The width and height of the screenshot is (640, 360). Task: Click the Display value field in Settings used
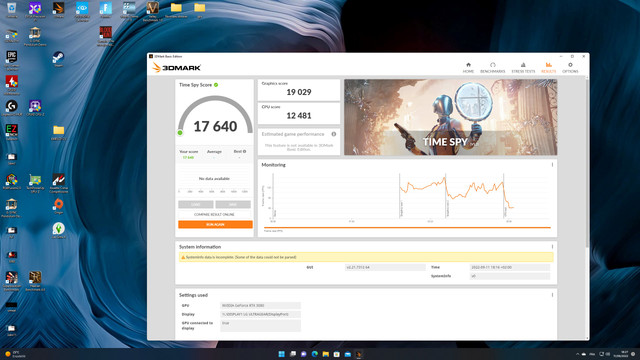coord(260,314)
